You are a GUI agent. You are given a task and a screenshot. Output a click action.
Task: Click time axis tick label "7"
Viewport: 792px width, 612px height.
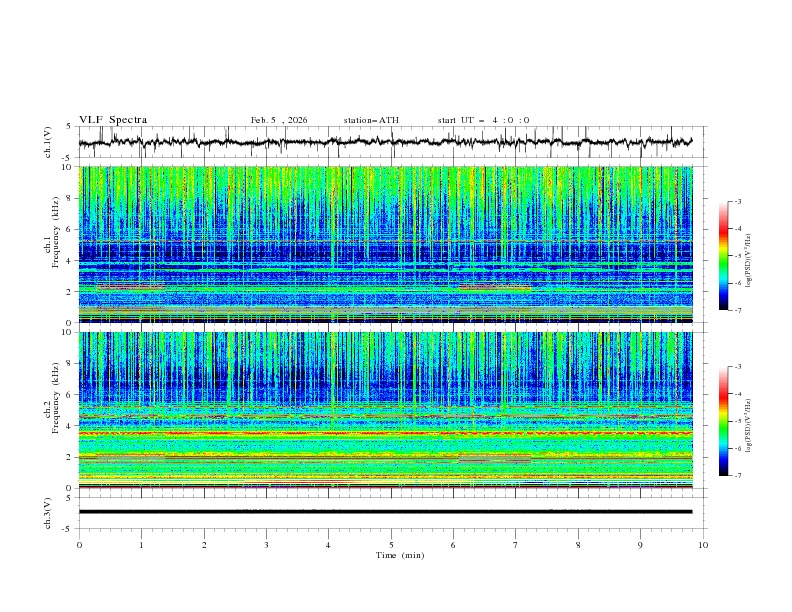[516, 545]
